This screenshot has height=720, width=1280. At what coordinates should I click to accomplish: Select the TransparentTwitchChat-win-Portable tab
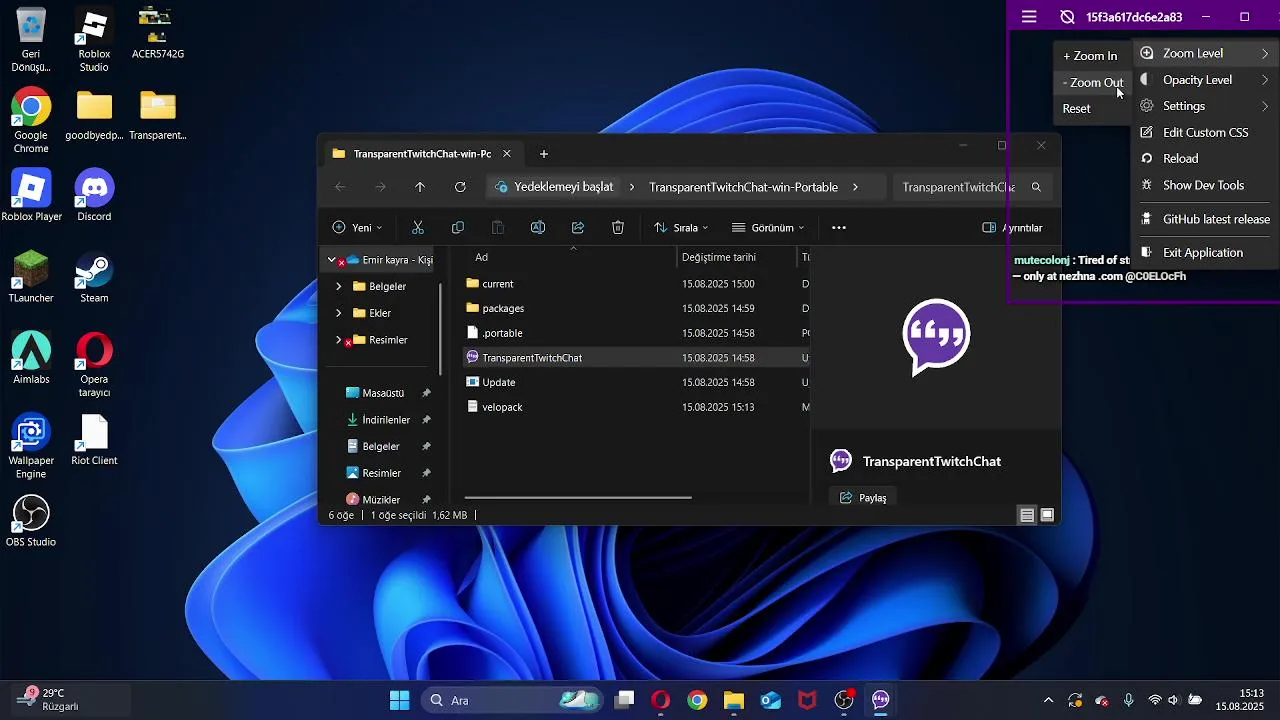click(x=422, y=154)
